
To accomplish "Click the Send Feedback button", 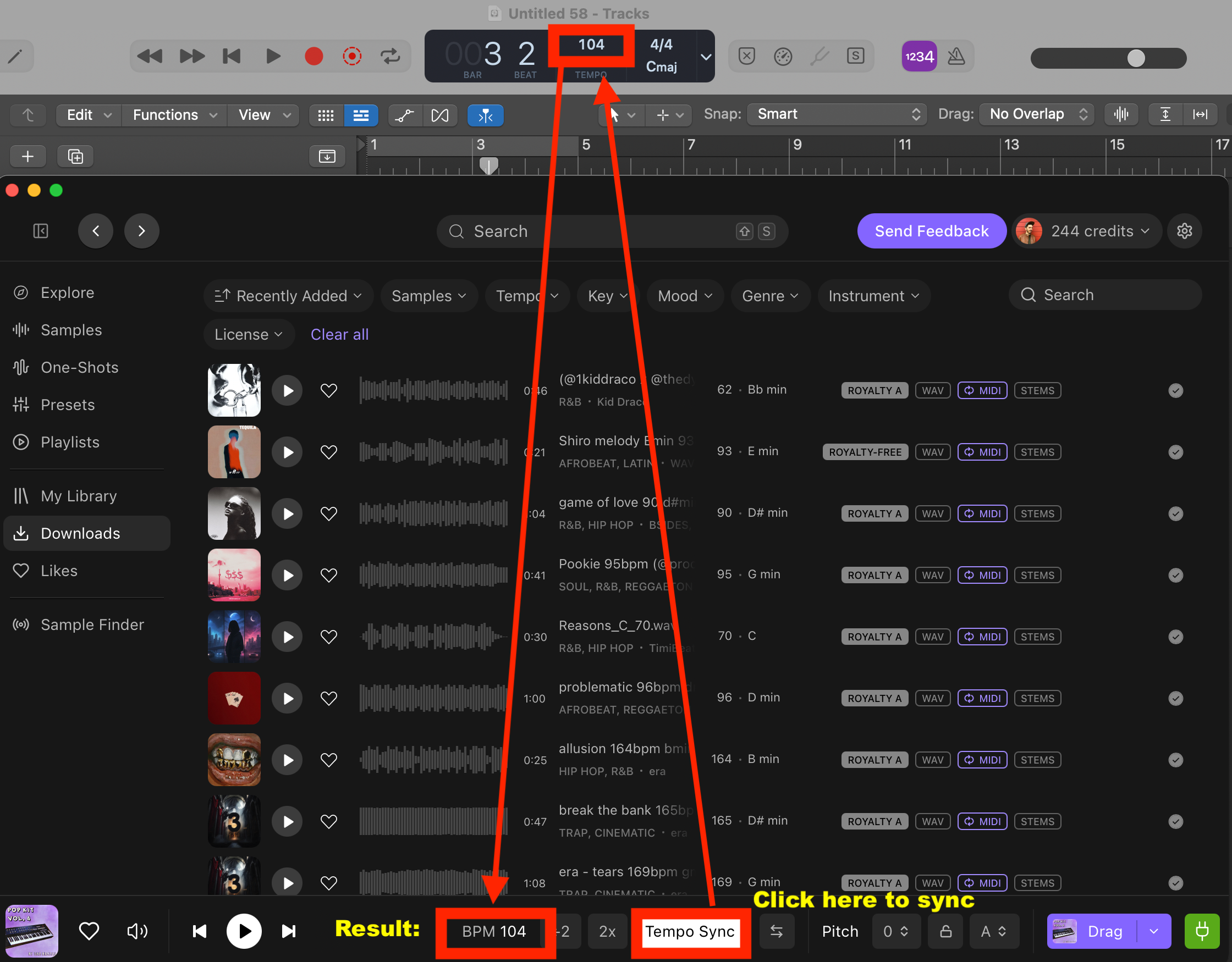I will pos(931,231).
